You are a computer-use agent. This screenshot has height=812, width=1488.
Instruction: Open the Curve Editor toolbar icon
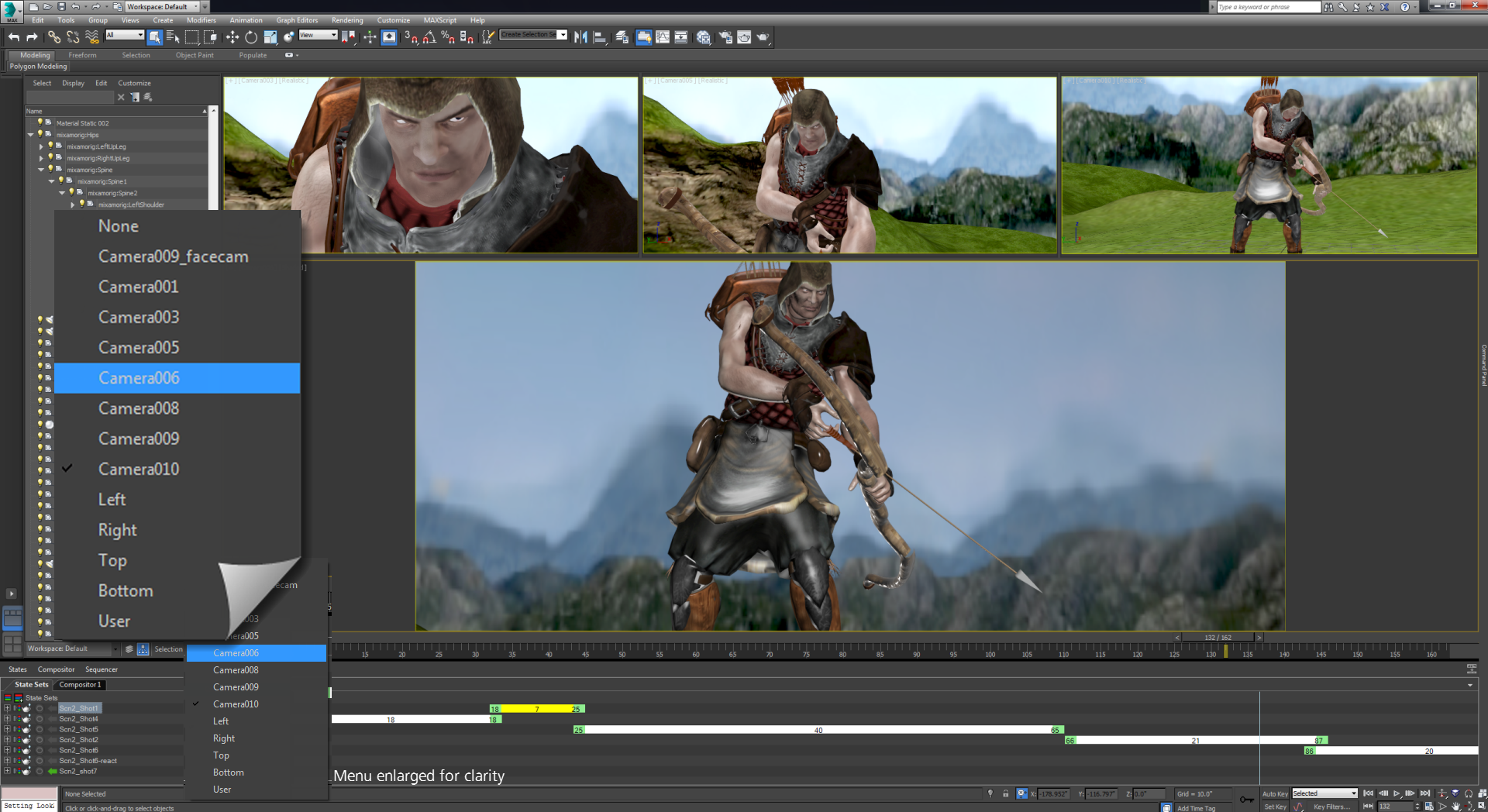coord(663,37)
